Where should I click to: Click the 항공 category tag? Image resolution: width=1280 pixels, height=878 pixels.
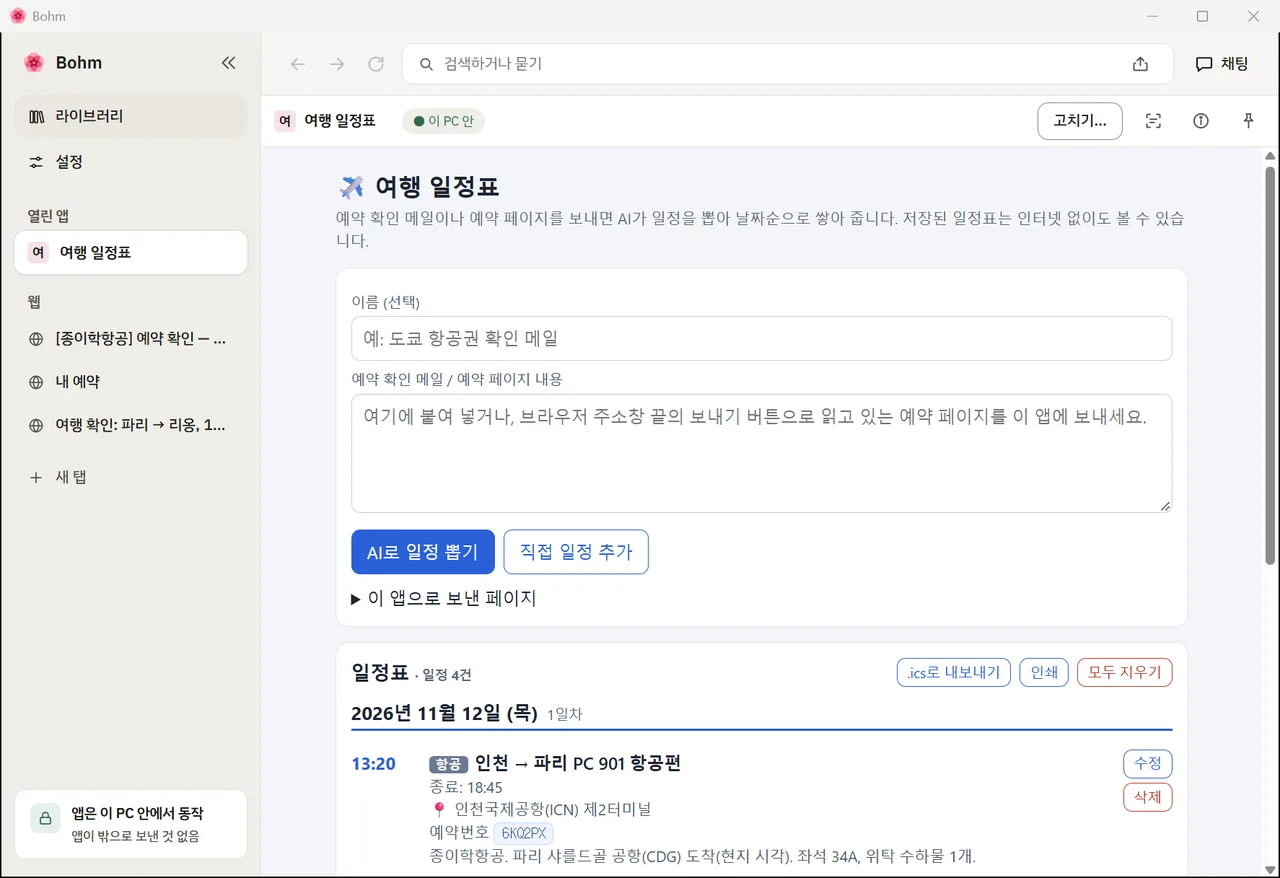[x=449, y=765]
